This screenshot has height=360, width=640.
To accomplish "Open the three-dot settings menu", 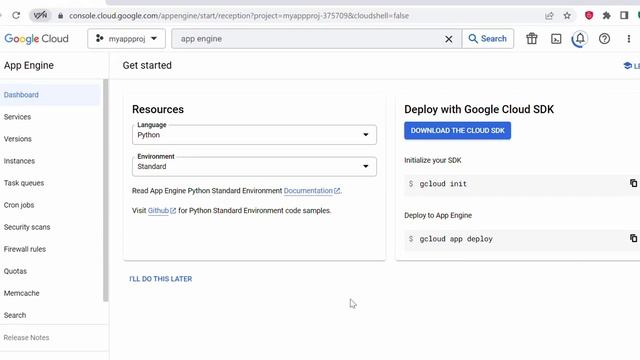I will pyautogui.click(x=629, y=39).
